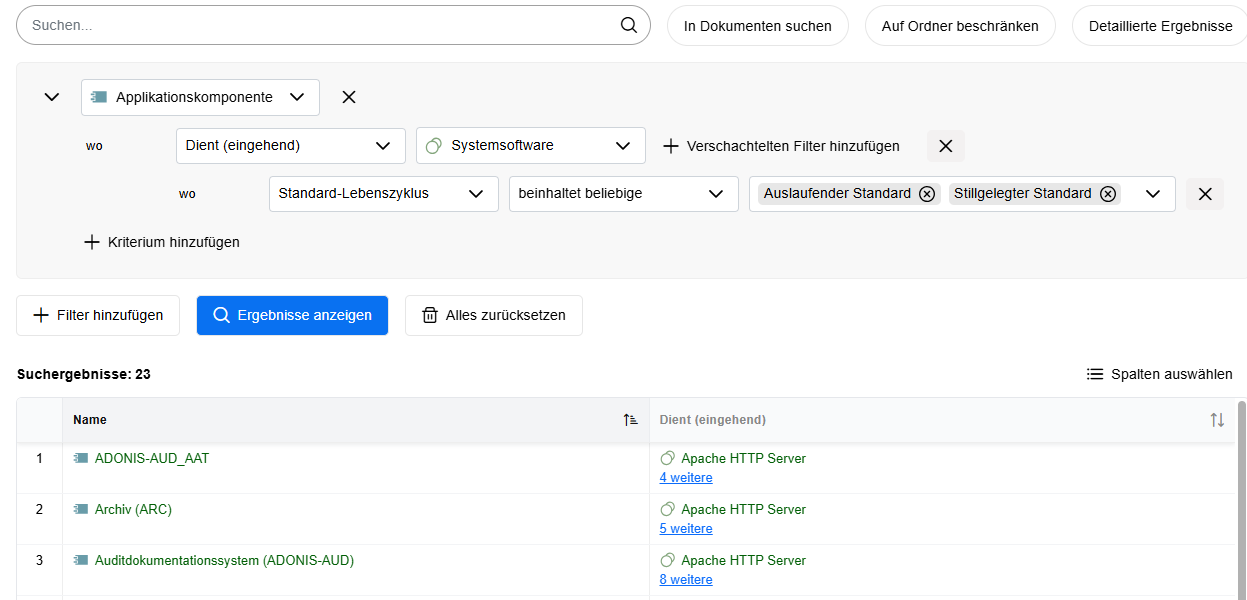Click the sort icon in the Dient (eingehend) column
The height and width of the screenshot is (600, 1247).
tap(1217, 419)
